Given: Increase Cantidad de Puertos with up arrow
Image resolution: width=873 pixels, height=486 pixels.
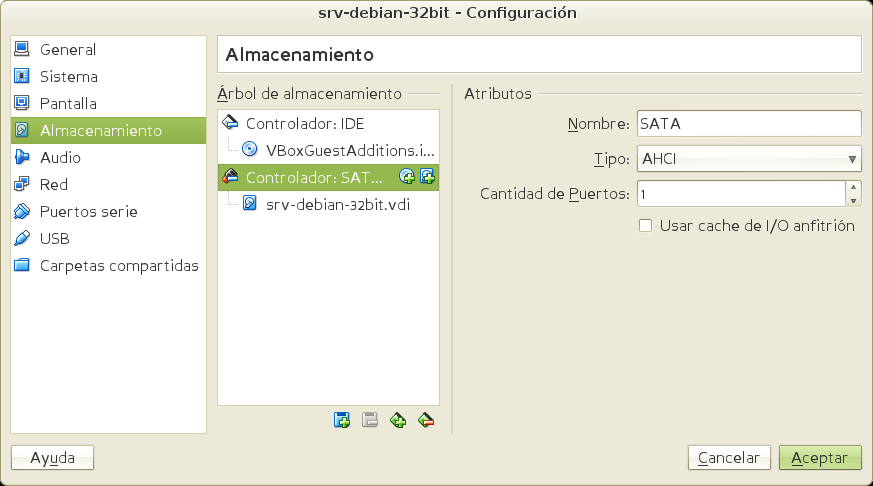Looking at the screenshot, I should (x=853, y=187).
